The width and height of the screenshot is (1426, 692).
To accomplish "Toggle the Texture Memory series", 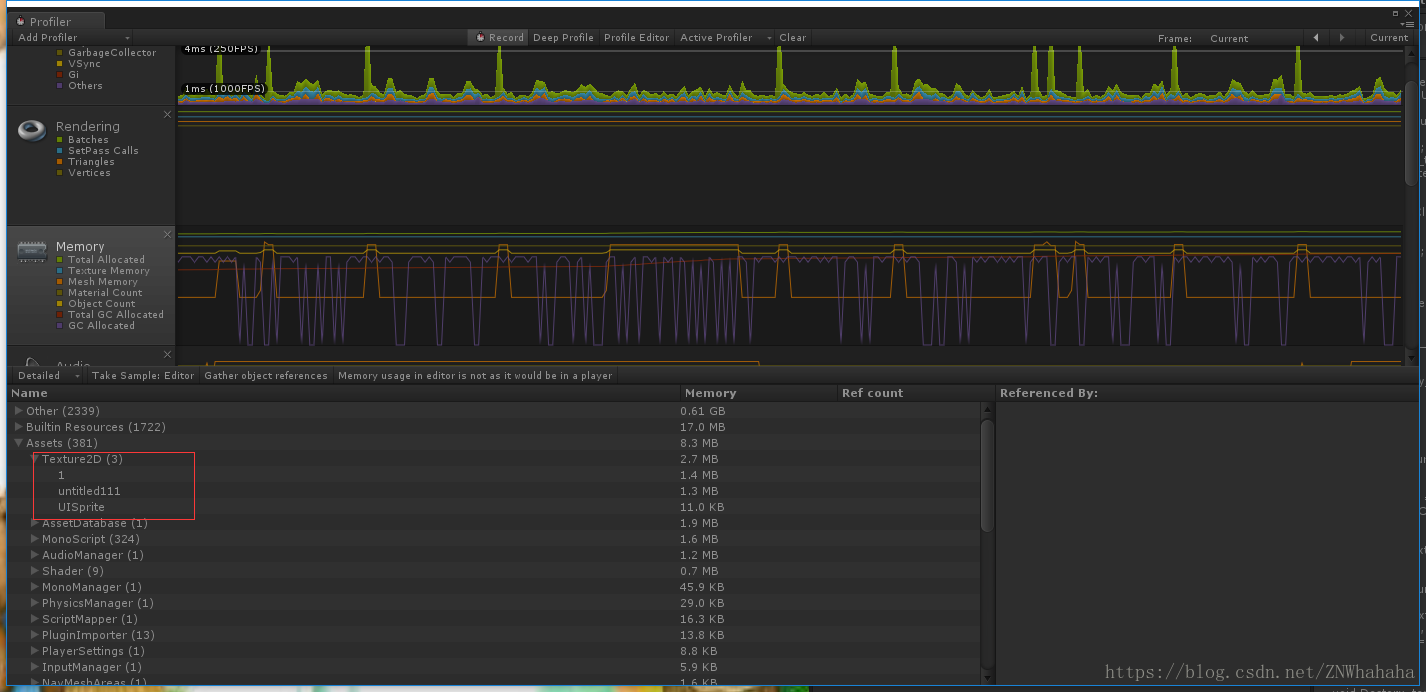I will click(x=103, y=271).
